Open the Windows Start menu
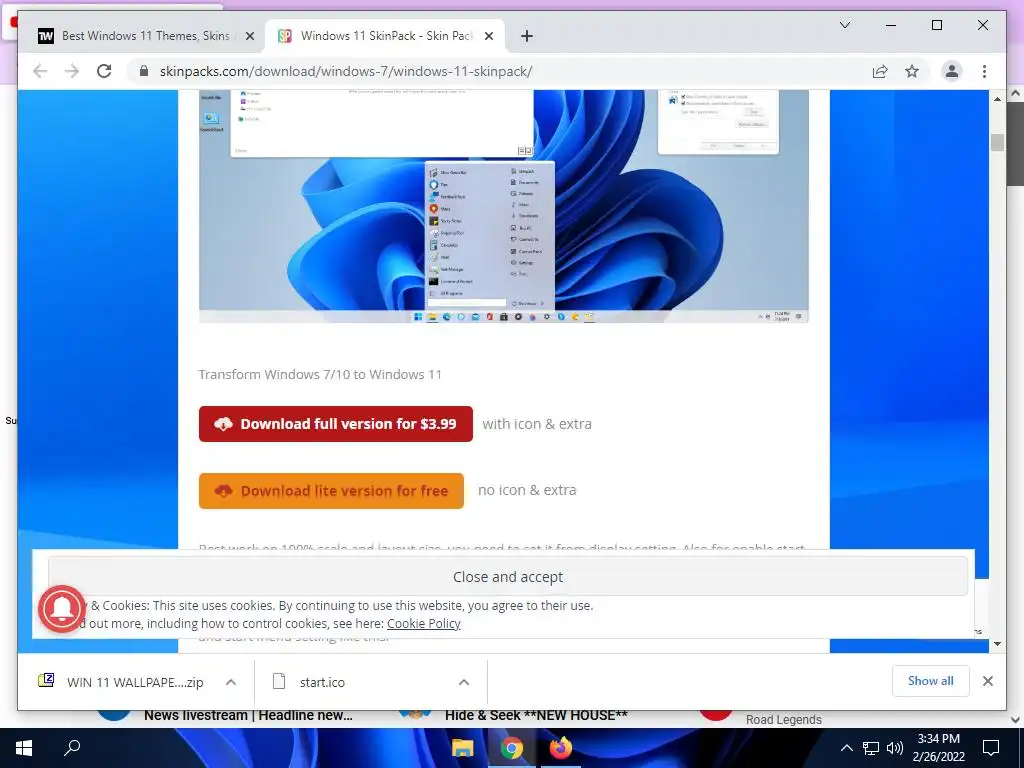This screenshot has height=768, width=1024. [x=24, y=748]
